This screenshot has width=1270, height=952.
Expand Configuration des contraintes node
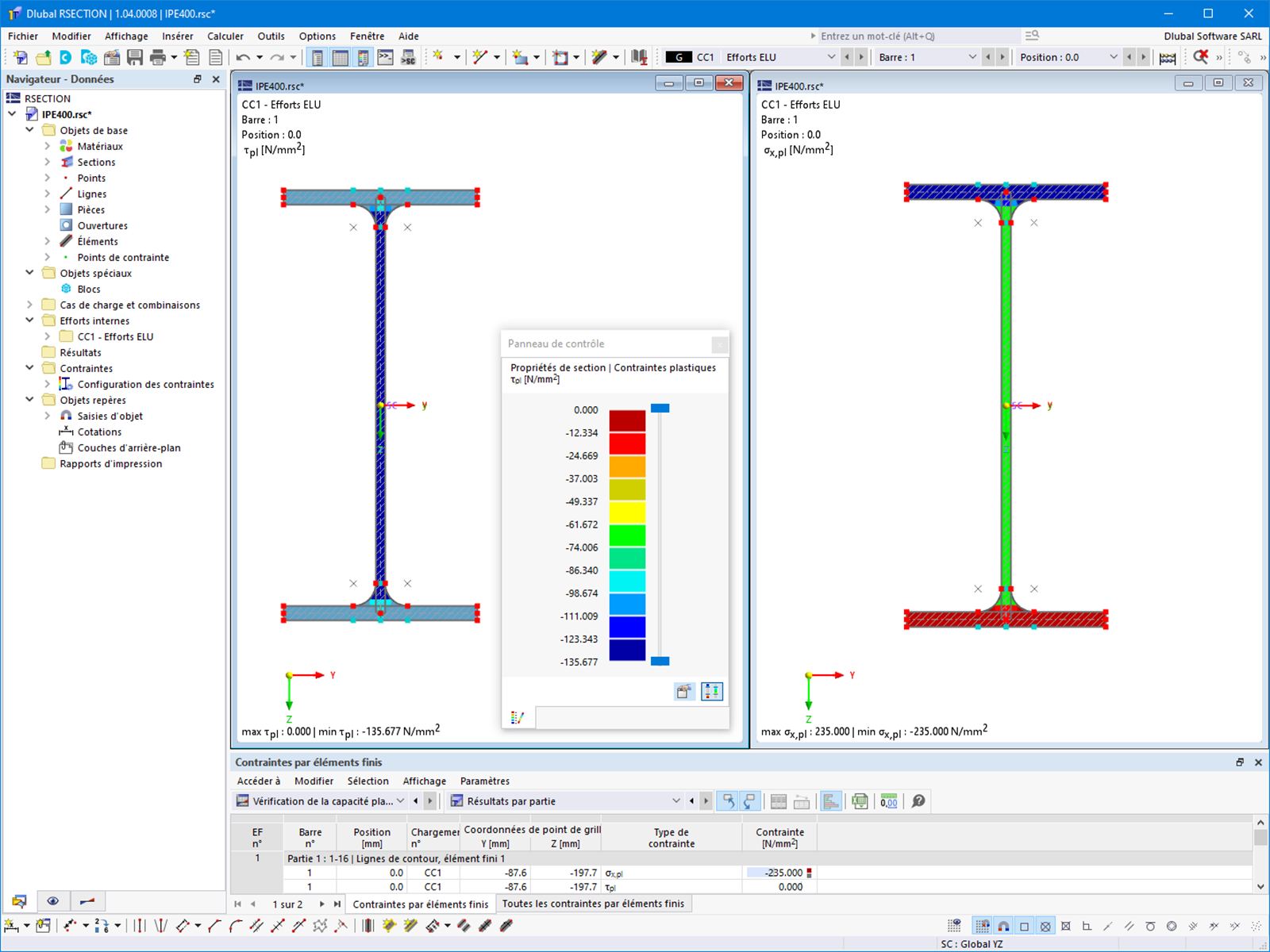[48, 384]
